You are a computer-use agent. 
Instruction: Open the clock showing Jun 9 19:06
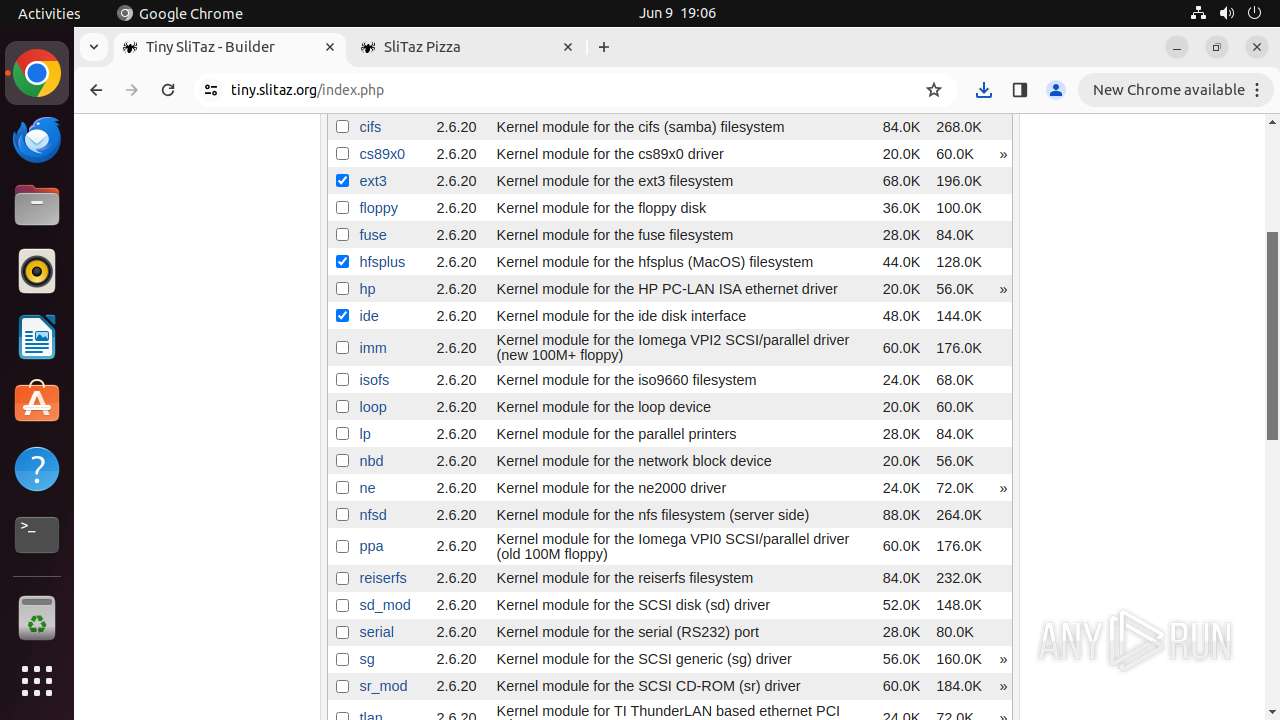click(x=677, y=13)
